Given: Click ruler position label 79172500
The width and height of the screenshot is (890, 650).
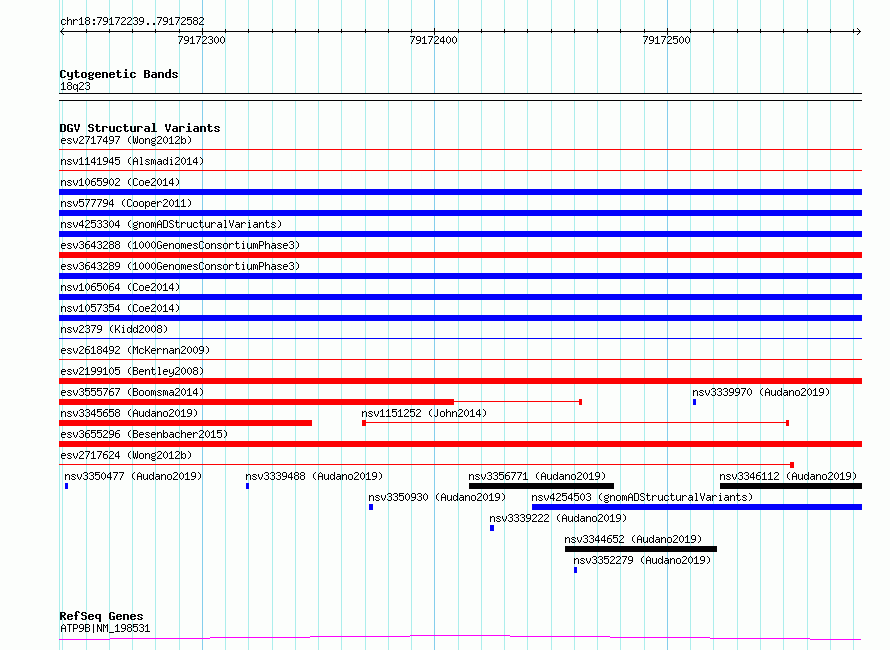Looking at the screenshot, I should click(666, 40).
